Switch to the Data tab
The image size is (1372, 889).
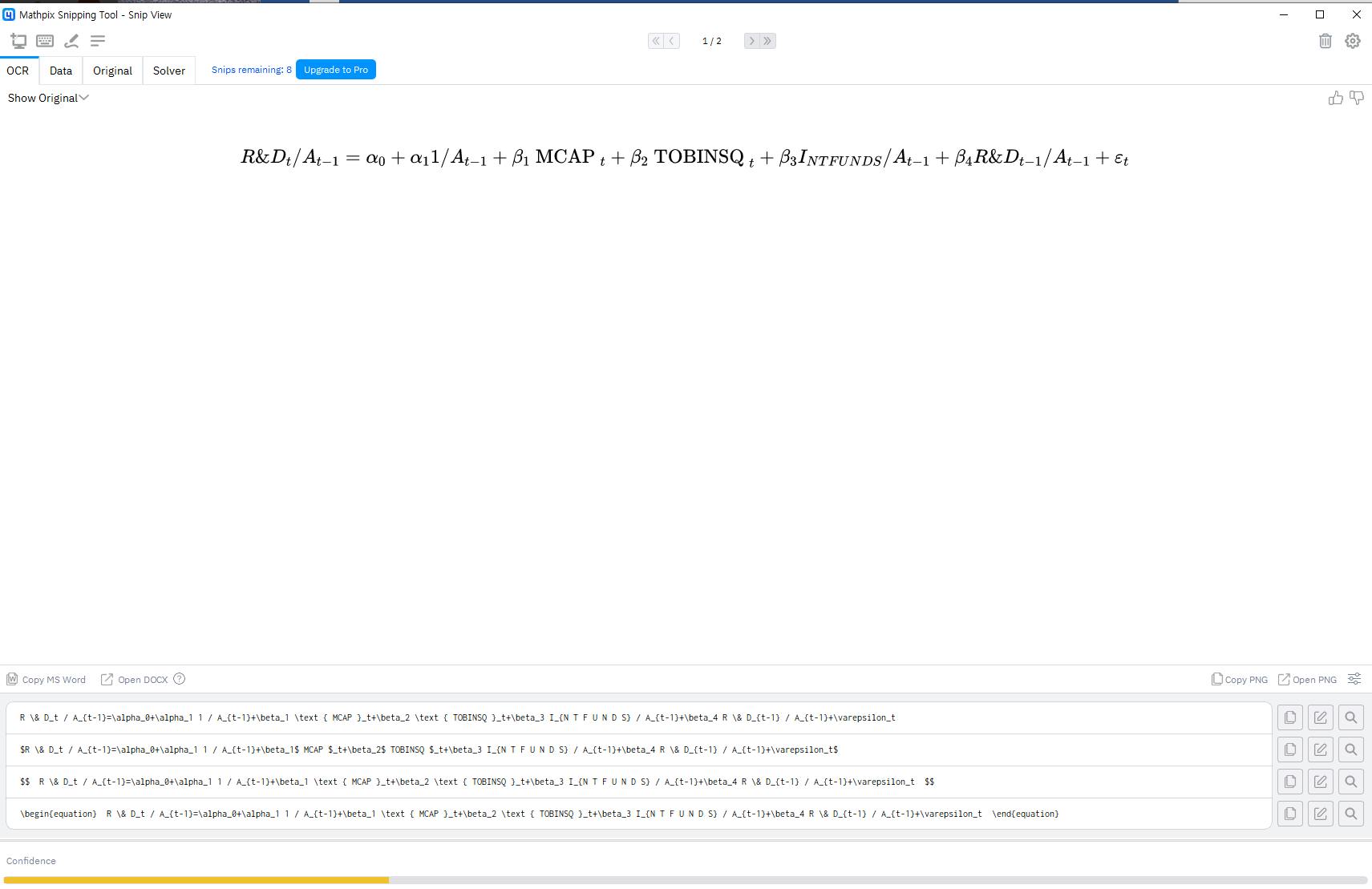[61, 71]
